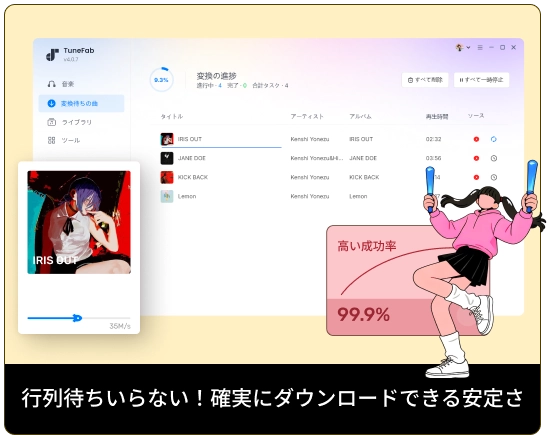Image resolution: width=547 pixels, height=439 pixels.
Task: Click the 35M/s speed label
Action: (120, 326)
